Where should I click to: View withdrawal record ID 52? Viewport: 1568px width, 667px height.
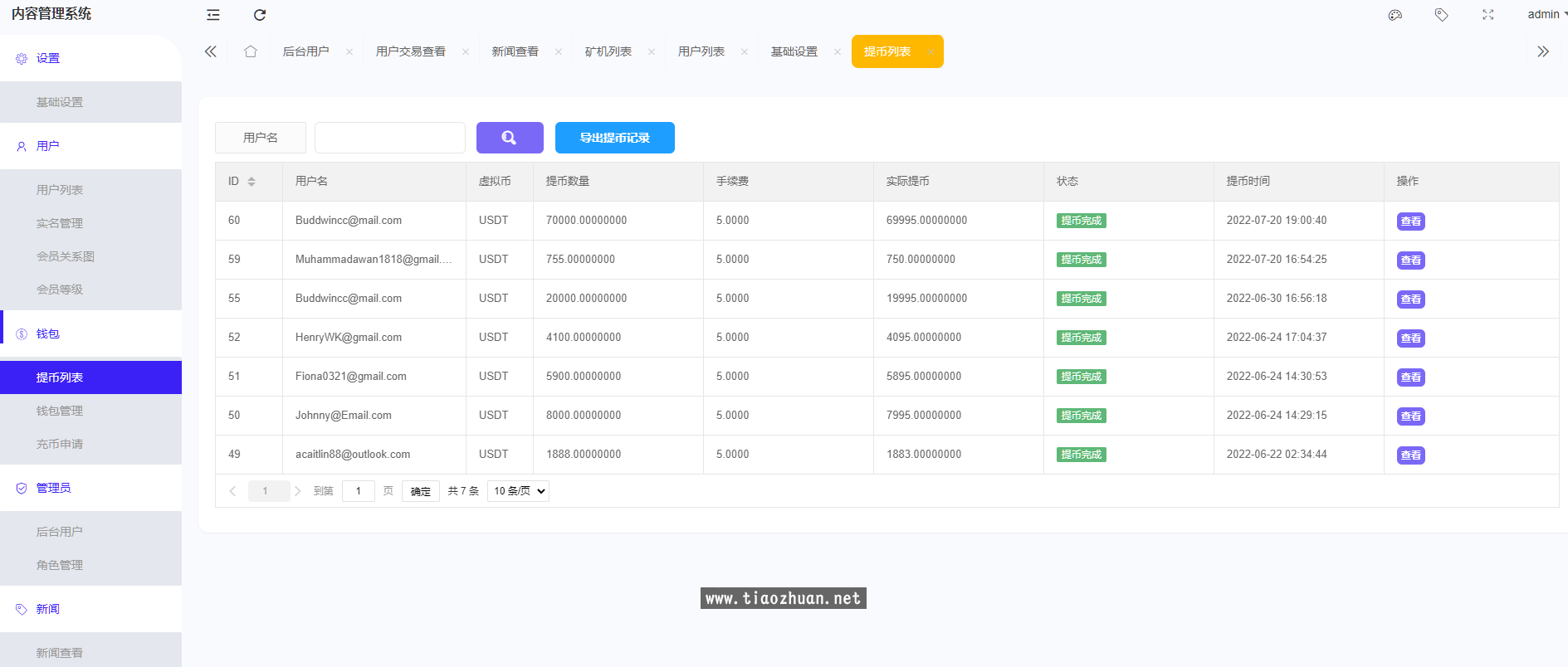[1411, 338]
